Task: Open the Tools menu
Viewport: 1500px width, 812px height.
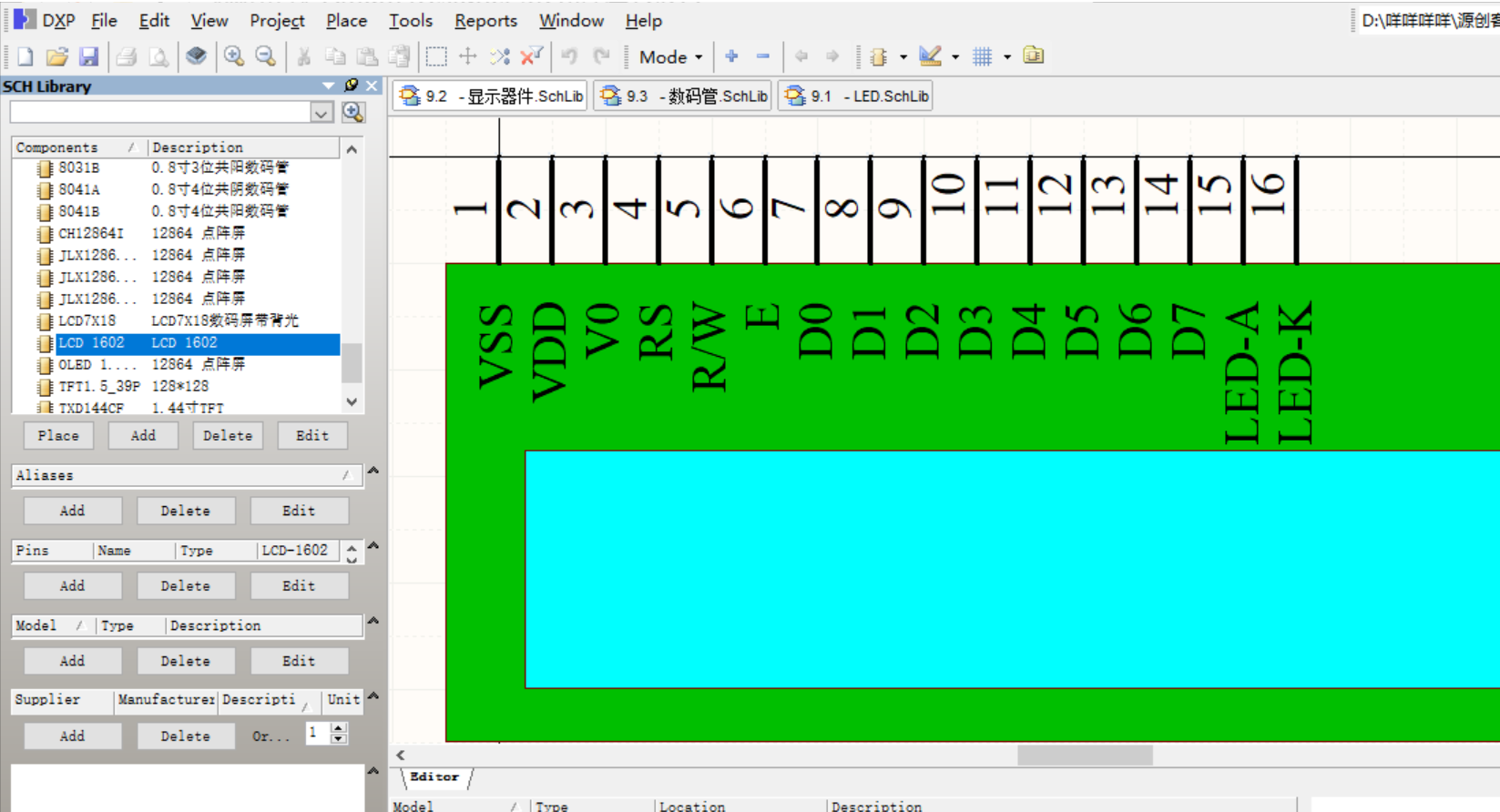Action: (411, 20)
